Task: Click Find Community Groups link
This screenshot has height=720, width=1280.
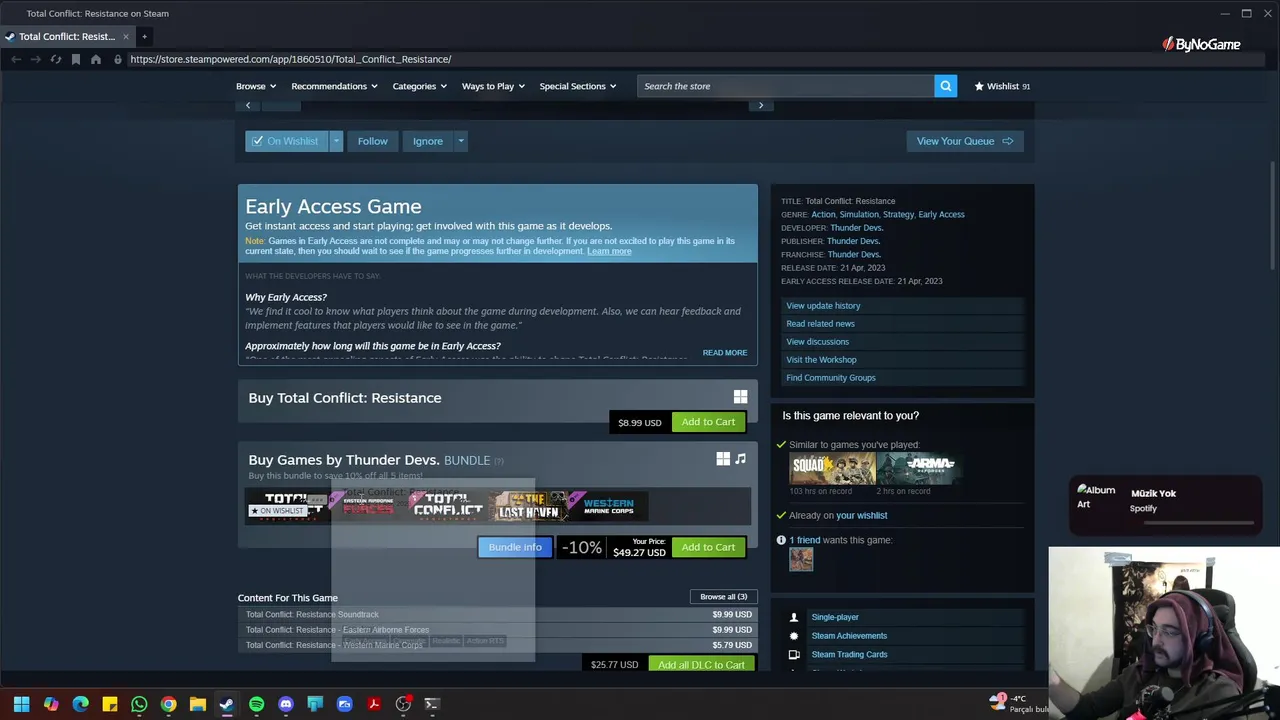Action: (x=831, y=378)
